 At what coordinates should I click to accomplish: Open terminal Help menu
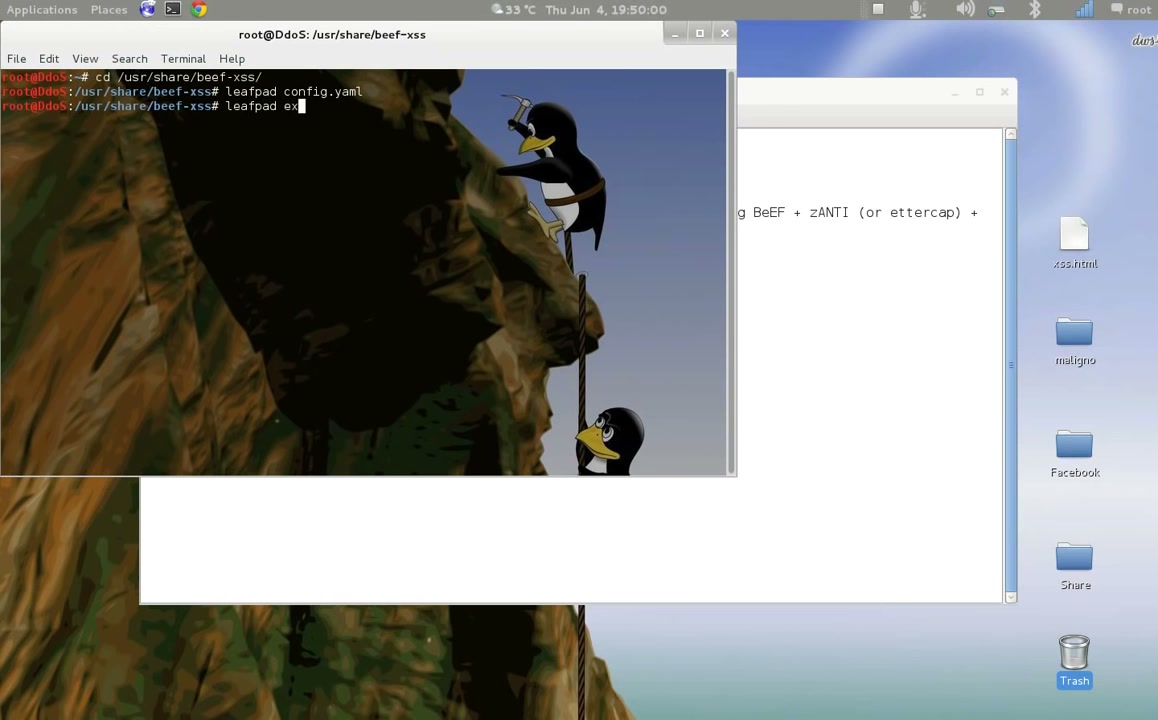pos(232,58)
